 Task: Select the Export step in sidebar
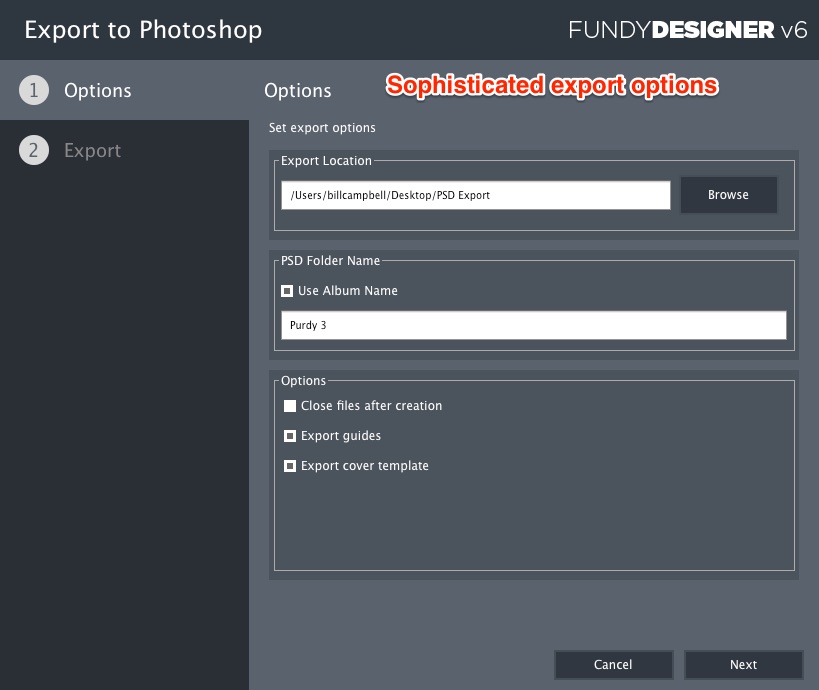(x=124, y=150)
